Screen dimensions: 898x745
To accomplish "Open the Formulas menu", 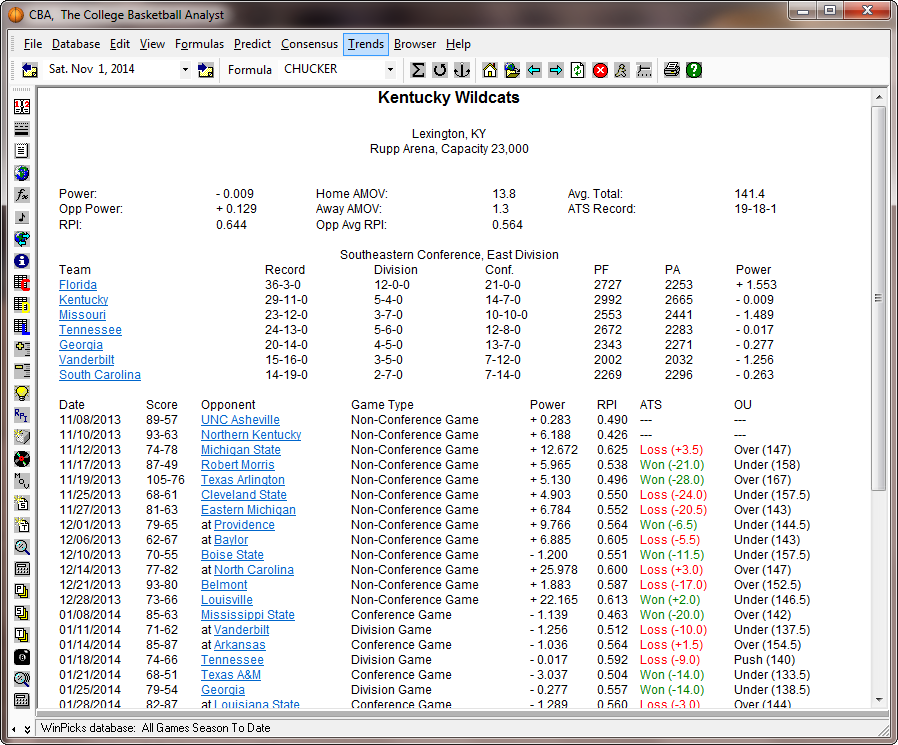I will [x=199, y=44].
